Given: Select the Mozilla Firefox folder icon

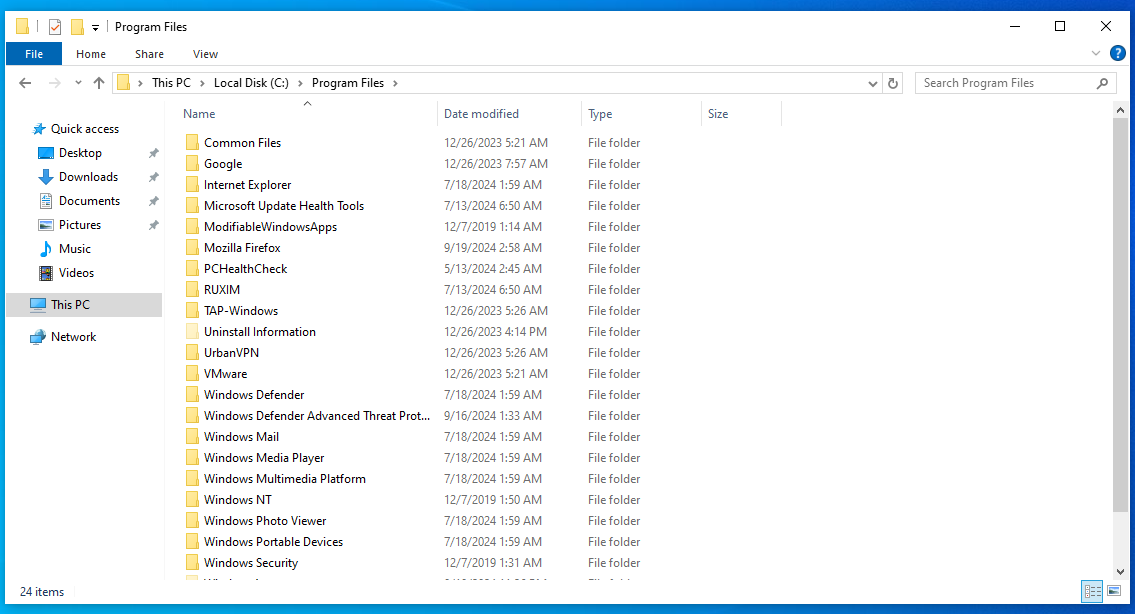Looking at the screenshot, I should [x=192, y=248].
